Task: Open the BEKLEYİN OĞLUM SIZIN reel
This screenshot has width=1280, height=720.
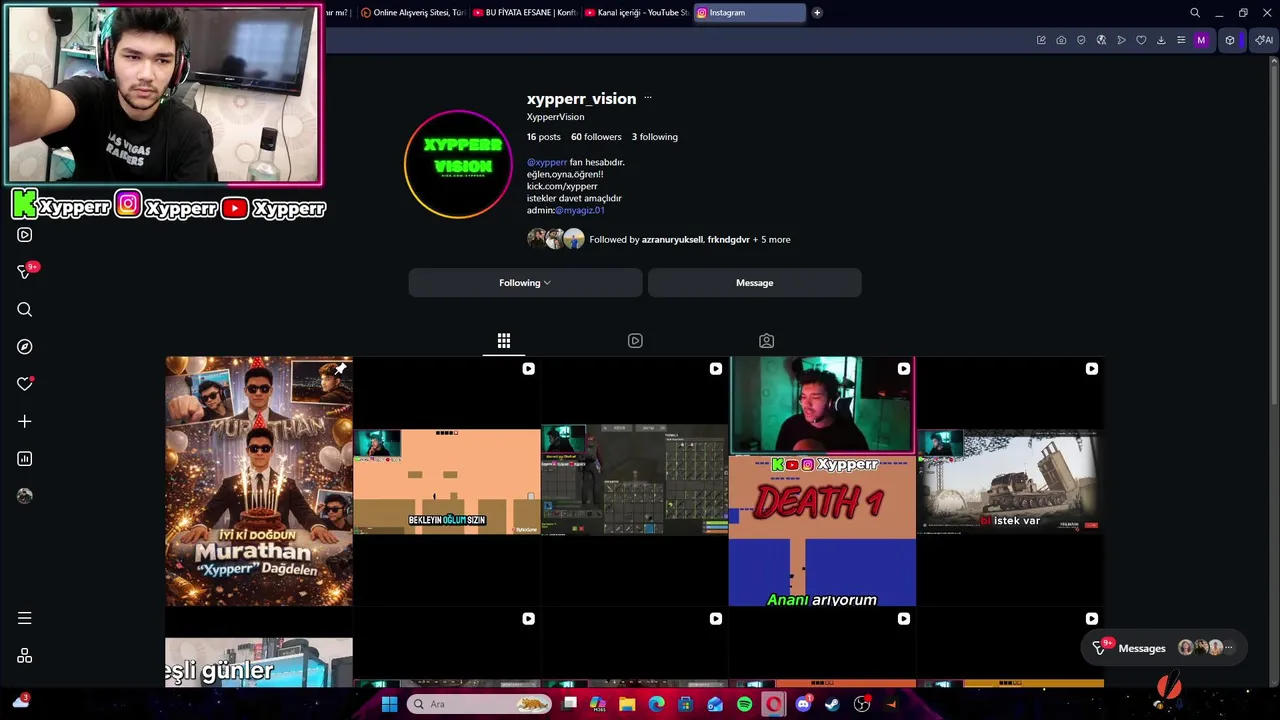Action: [447, 481]
